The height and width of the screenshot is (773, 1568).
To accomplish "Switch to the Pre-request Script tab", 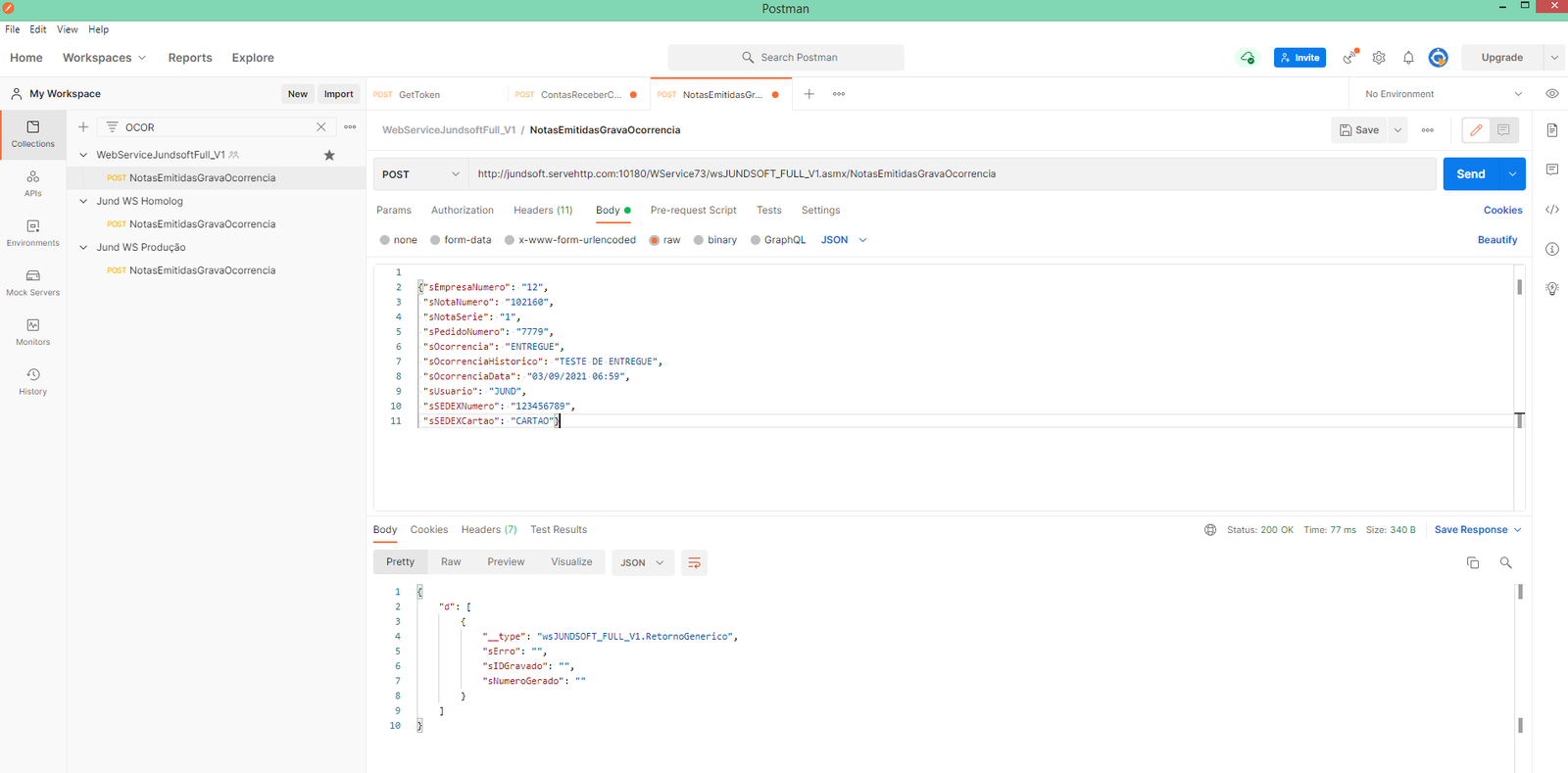I will click(x=693, y=211).
